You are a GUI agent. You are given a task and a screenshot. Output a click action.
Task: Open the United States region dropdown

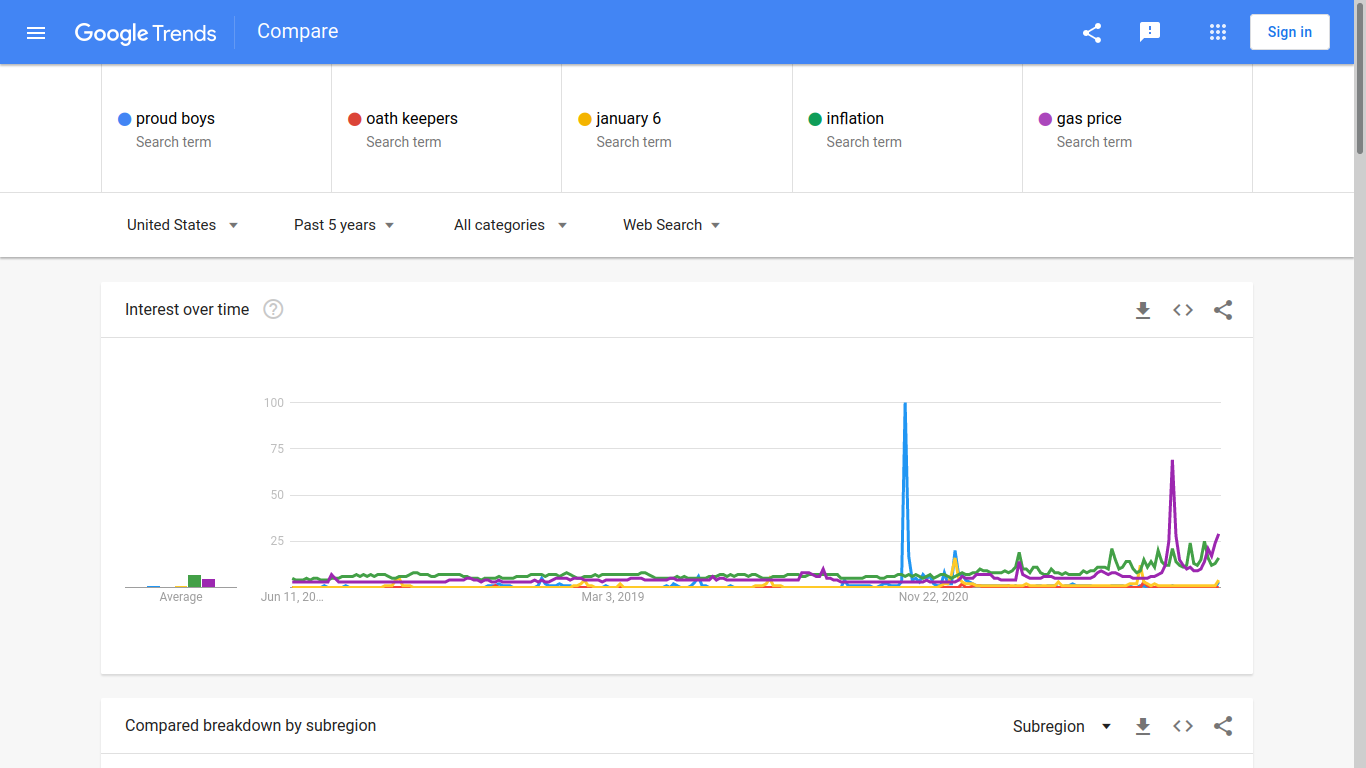(183, 225)
